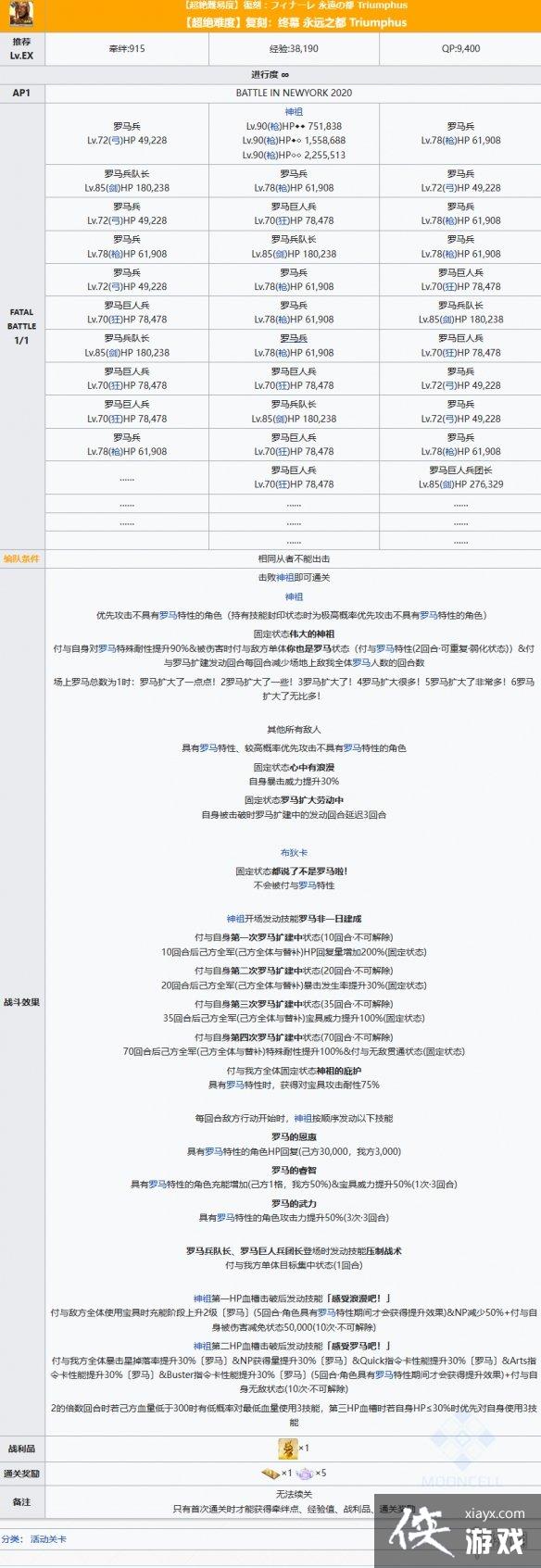
Task: Click the 进行度 ∞ row
Action: pos(270,74)
